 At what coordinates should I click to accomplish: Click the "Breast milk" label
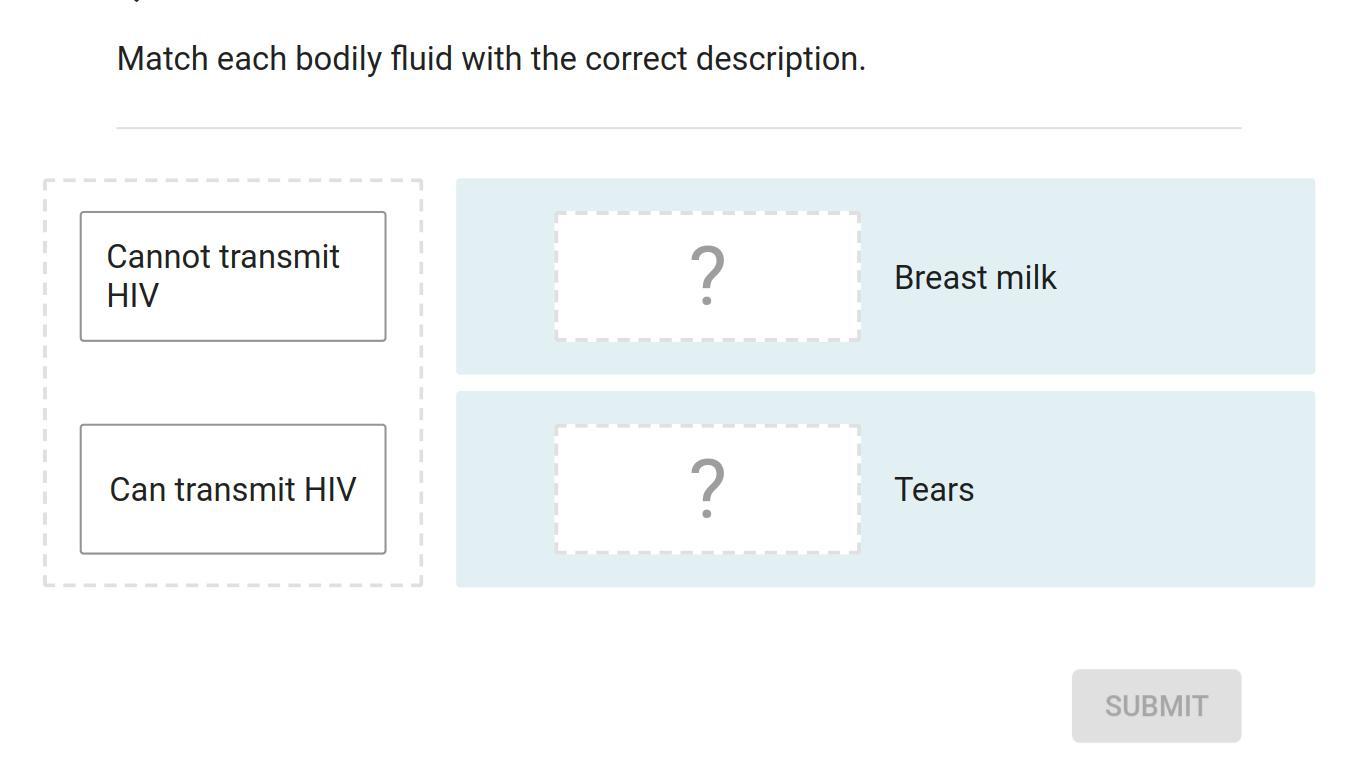[975, 278]
